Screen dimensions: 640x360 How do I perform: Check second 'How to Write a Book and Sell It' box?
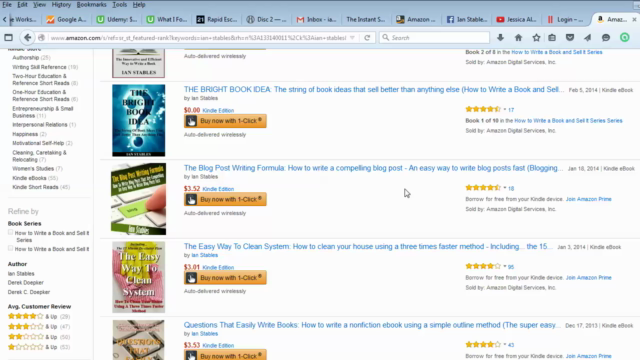click(11, 248)
